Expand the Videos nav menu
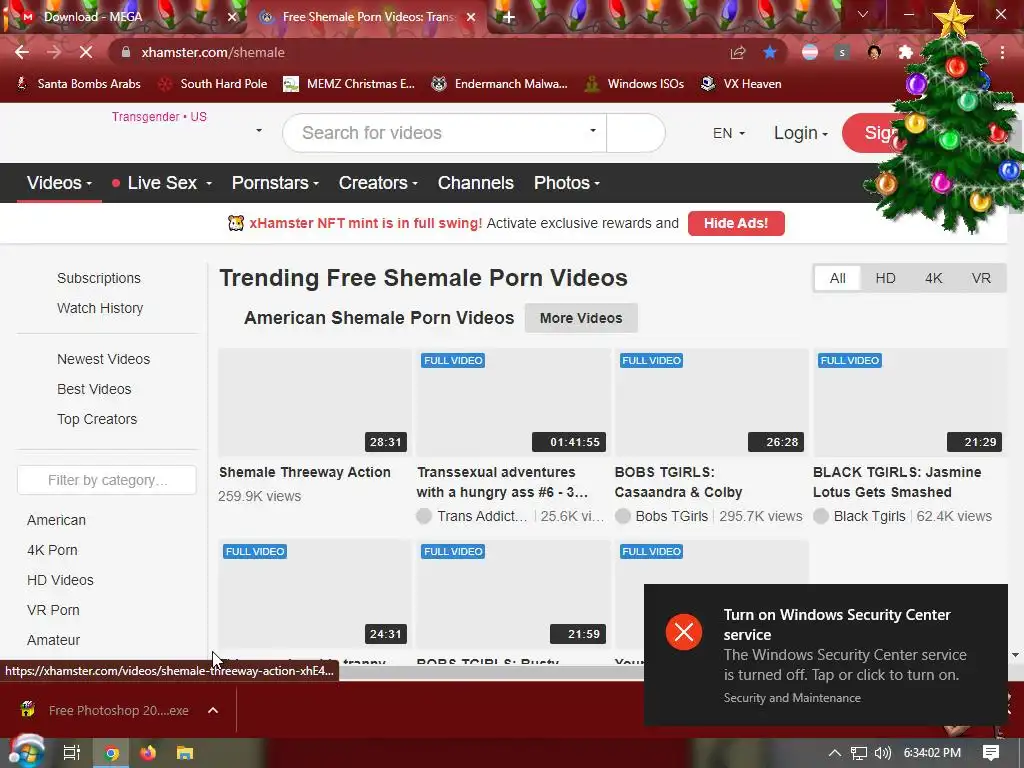 click(x=59, y=183)
